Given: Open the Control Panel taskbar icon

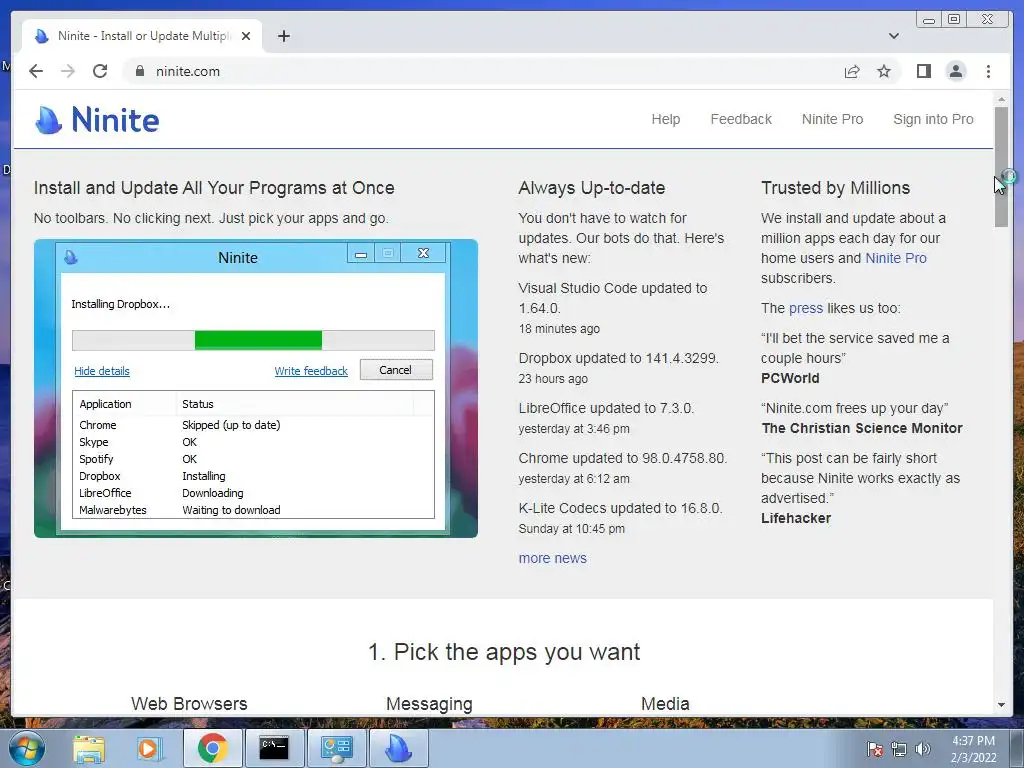Looking at the screenshot, I should [336, 748].
